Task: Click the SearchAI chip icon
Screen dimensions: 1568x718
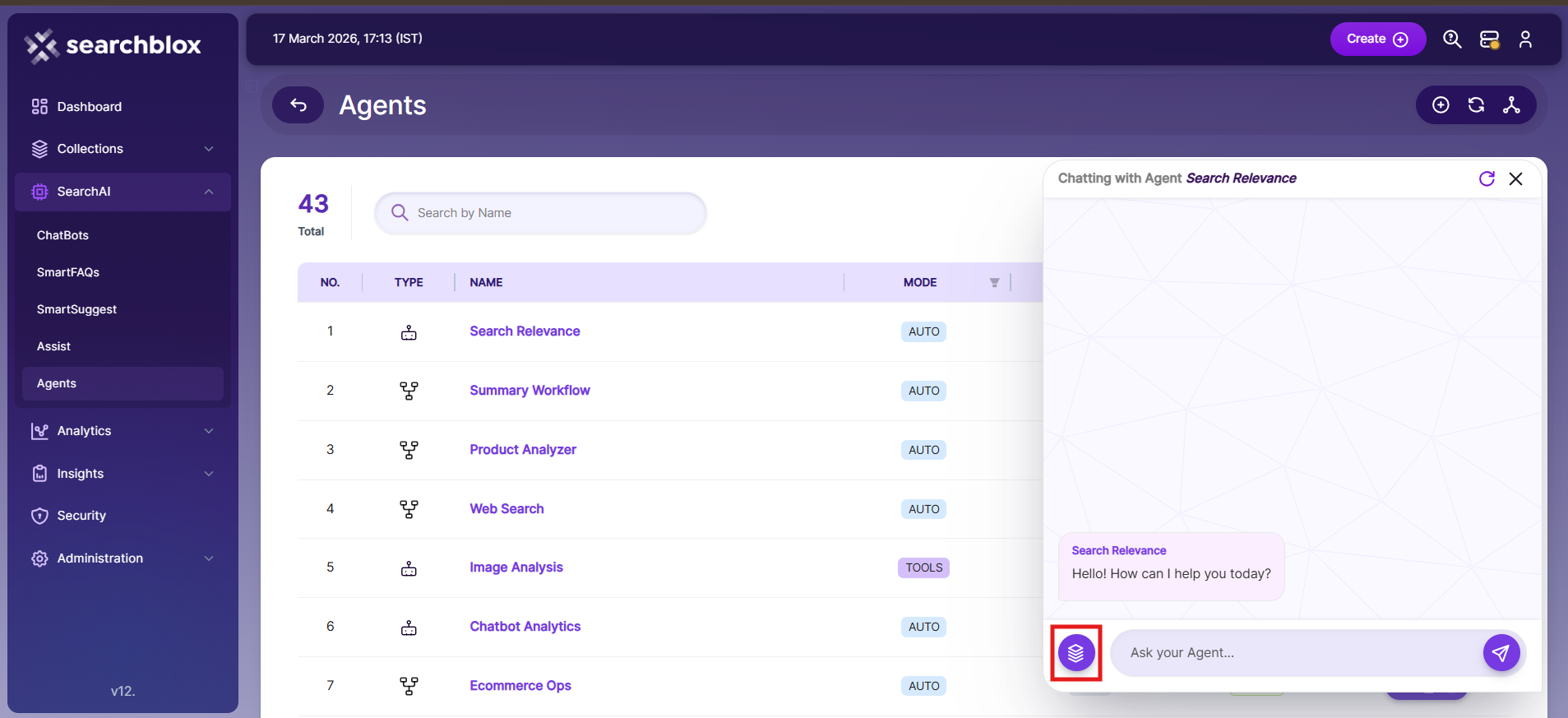Action: (39, 192)
